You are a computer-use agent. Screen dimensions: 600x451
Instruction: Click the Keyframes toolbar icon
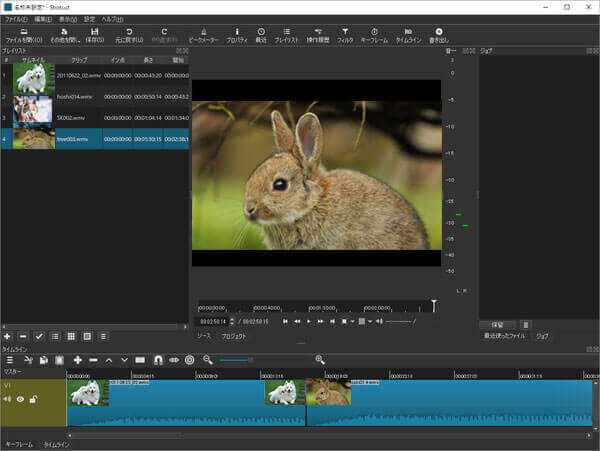pos(374,34)
